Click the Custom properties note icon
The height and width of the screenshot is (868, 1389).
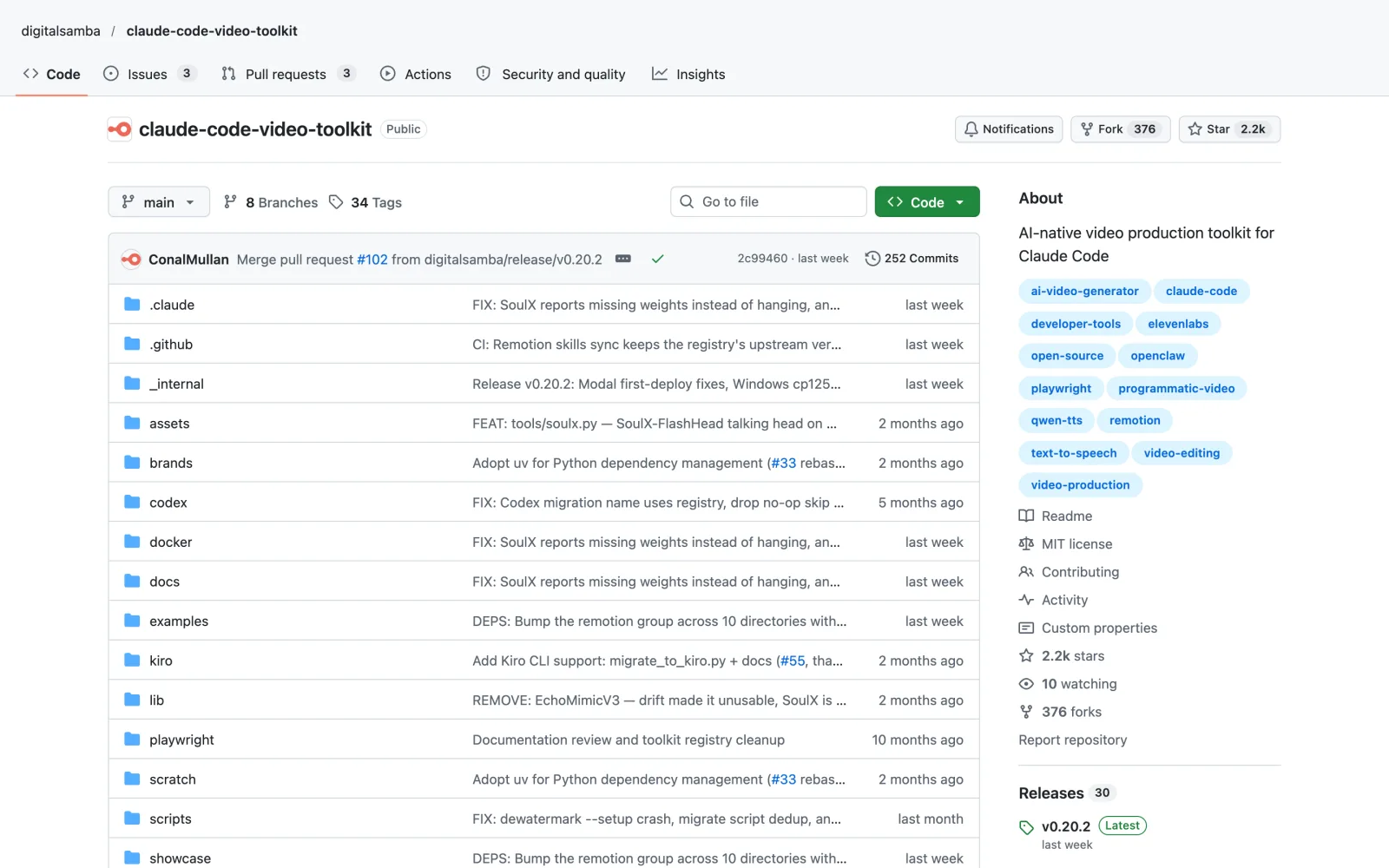coord(1026,628)
